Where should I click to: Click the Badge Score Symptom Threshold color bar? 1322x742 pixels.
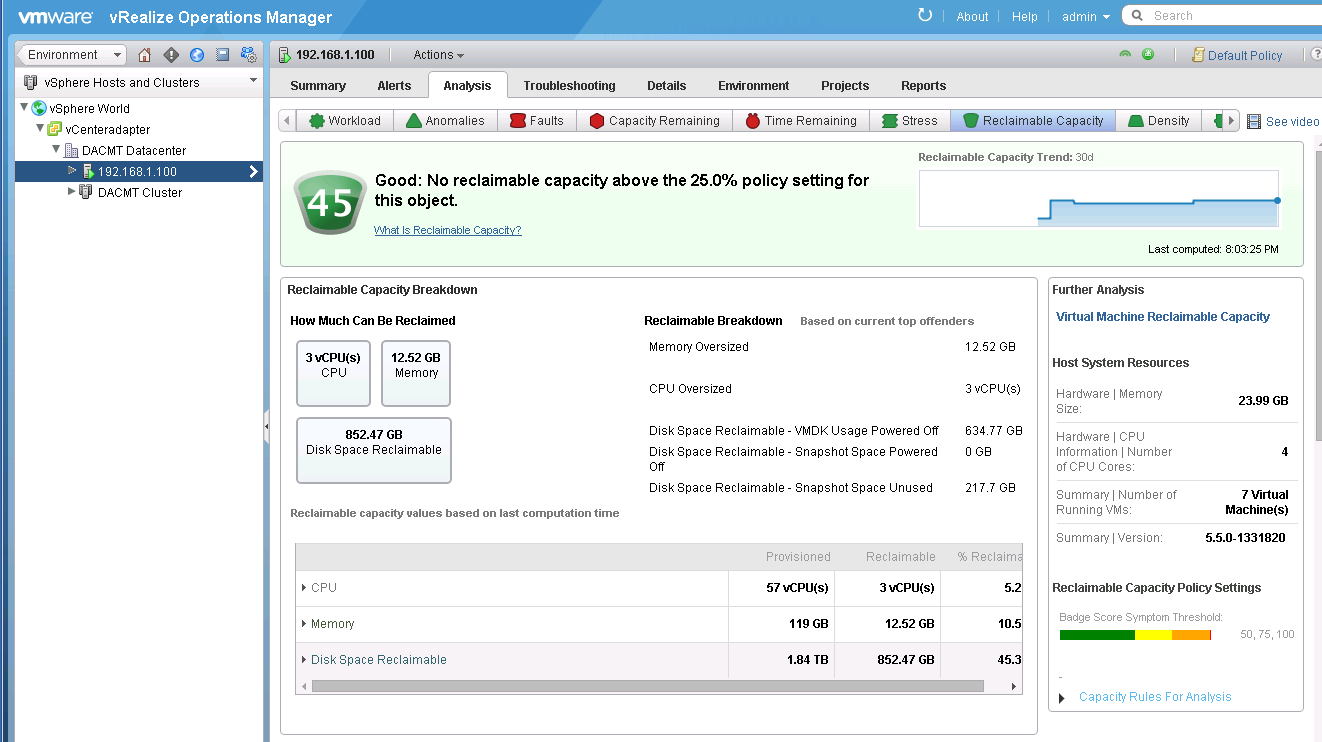1135,635
